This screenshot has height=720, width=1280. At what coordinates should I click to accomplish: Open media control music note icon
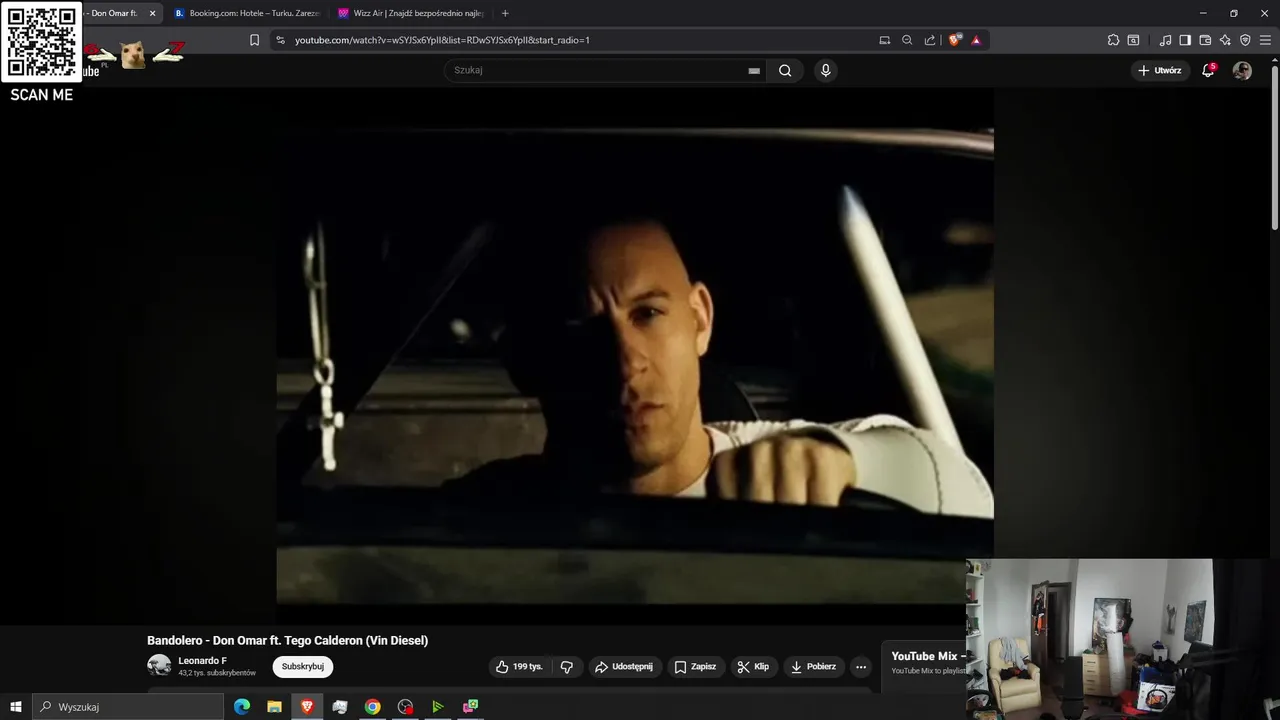(x=1165, y=40)
